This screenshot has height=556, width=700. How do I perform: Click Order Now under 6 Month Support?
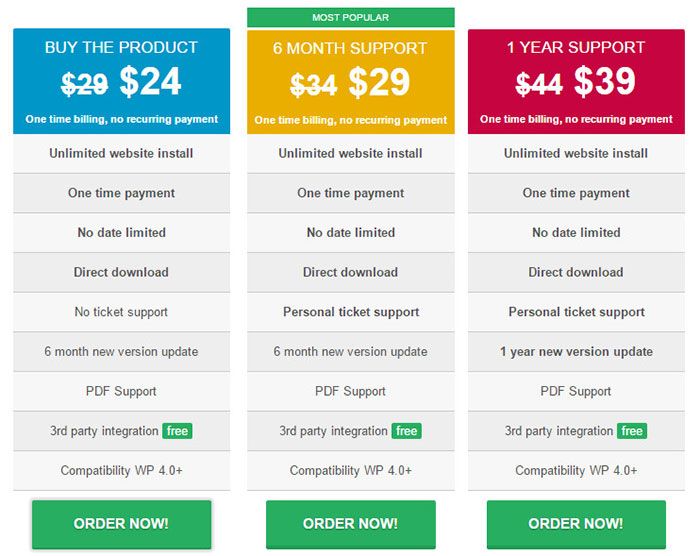coord(350,524)
